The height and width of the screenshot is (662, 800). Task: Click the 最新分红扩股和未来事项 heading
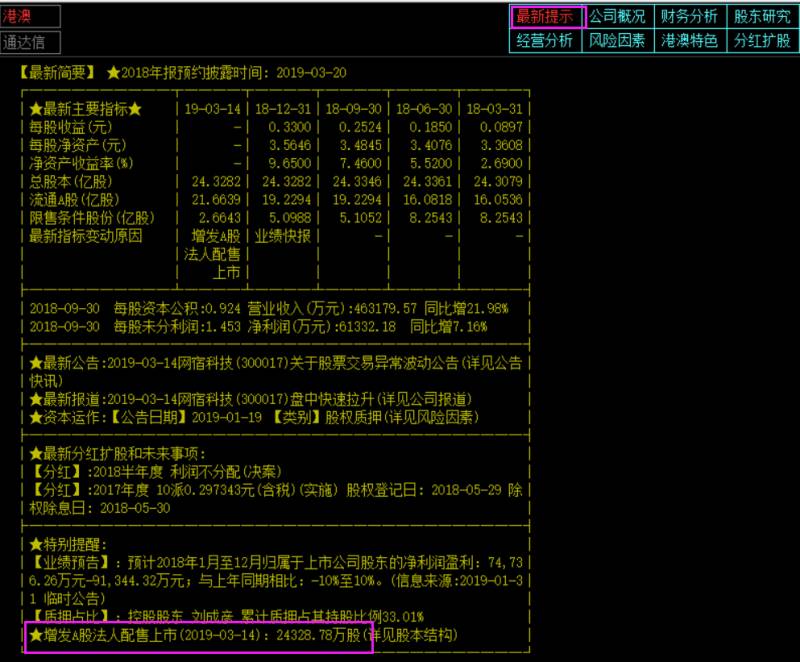coord(117,453)
